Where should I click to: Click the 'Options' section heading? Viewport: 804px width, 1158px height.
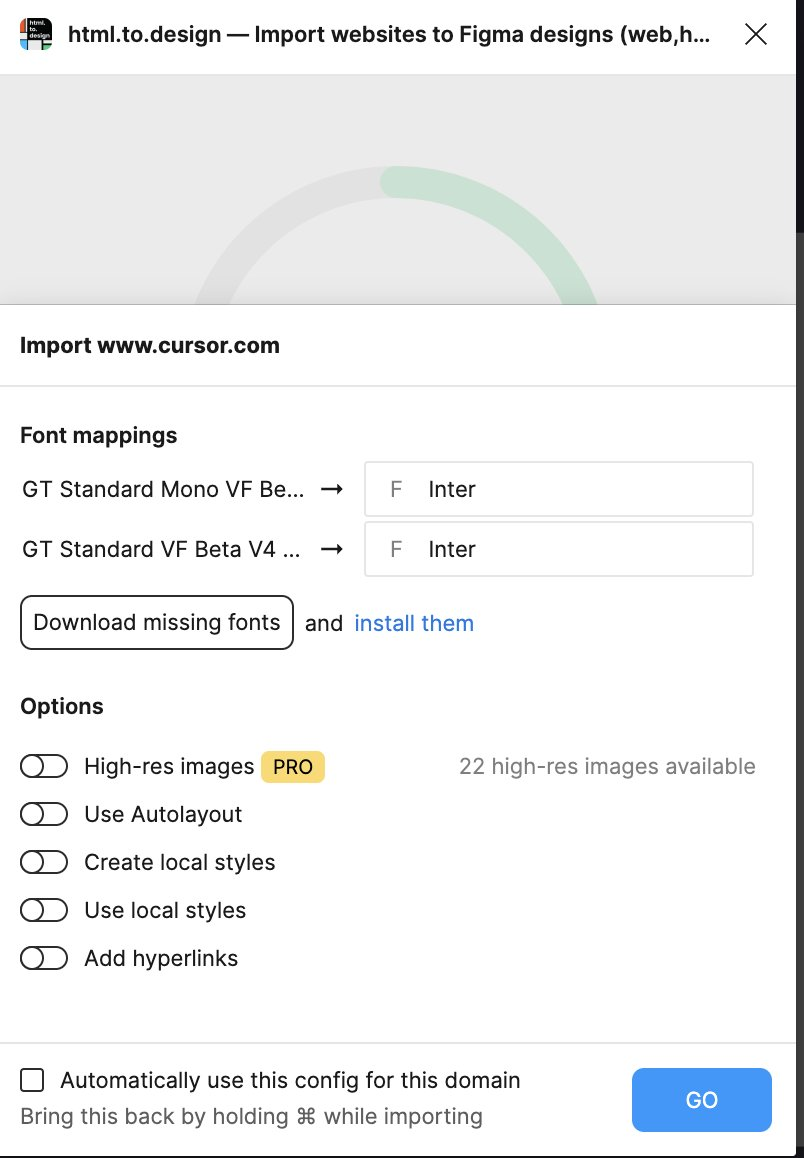point(62,706)
